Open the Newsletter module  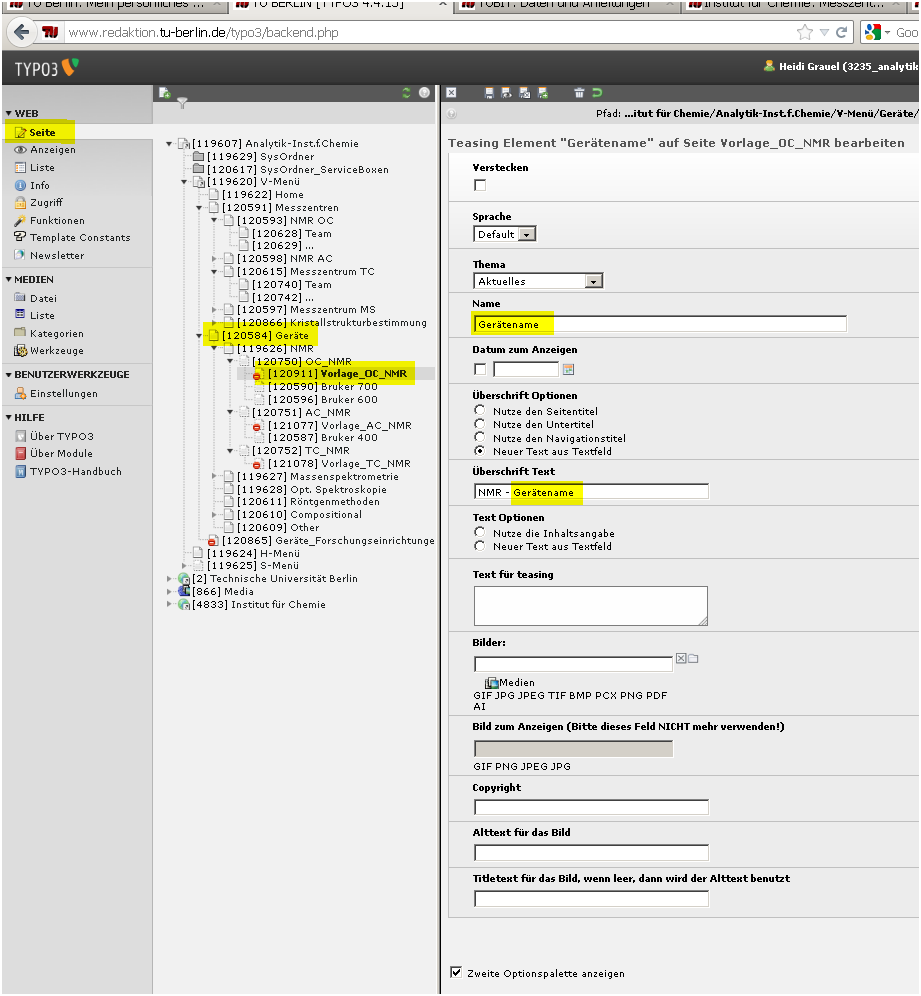49,255
